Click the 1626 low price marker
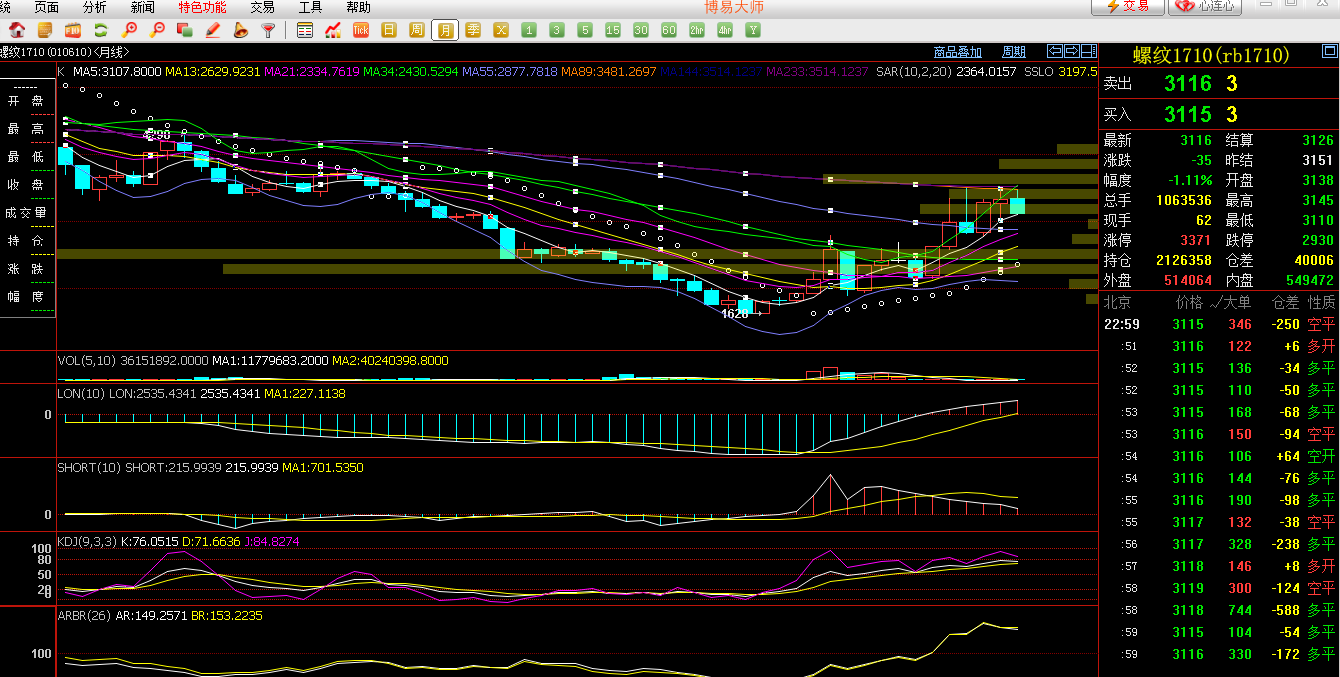The height and width of the screenshot is (677, 1340). (x=735, y=314)
